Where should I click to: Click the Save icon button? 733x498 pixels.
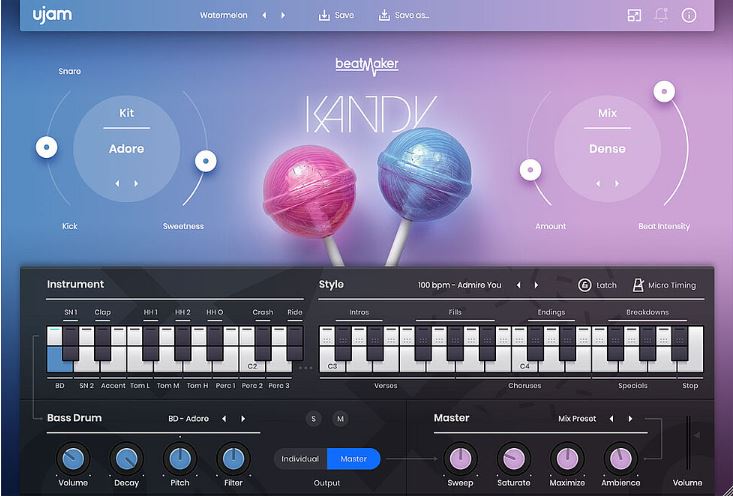click(x=324, y=15)
